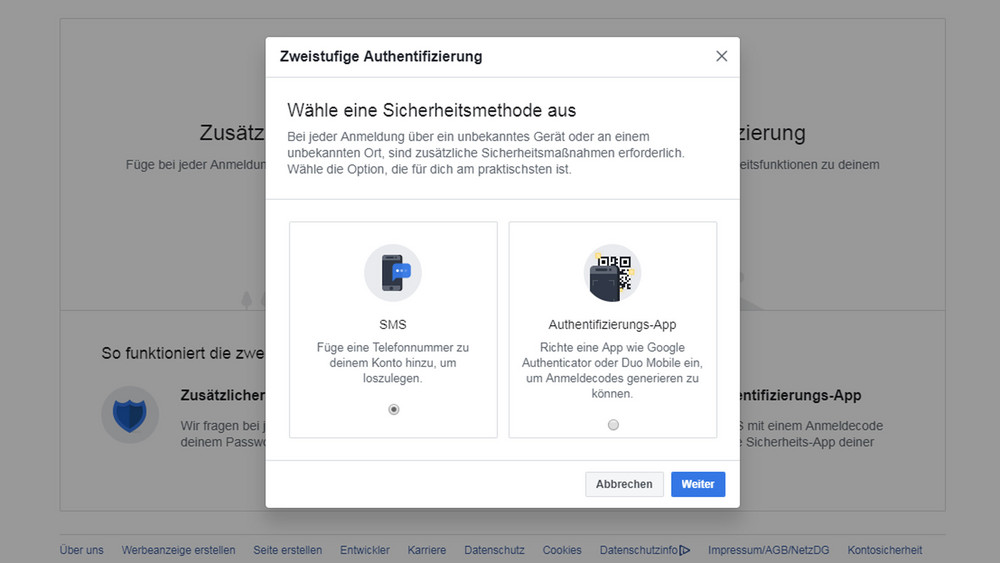Click the blue shield icon in background

point(130,414)
